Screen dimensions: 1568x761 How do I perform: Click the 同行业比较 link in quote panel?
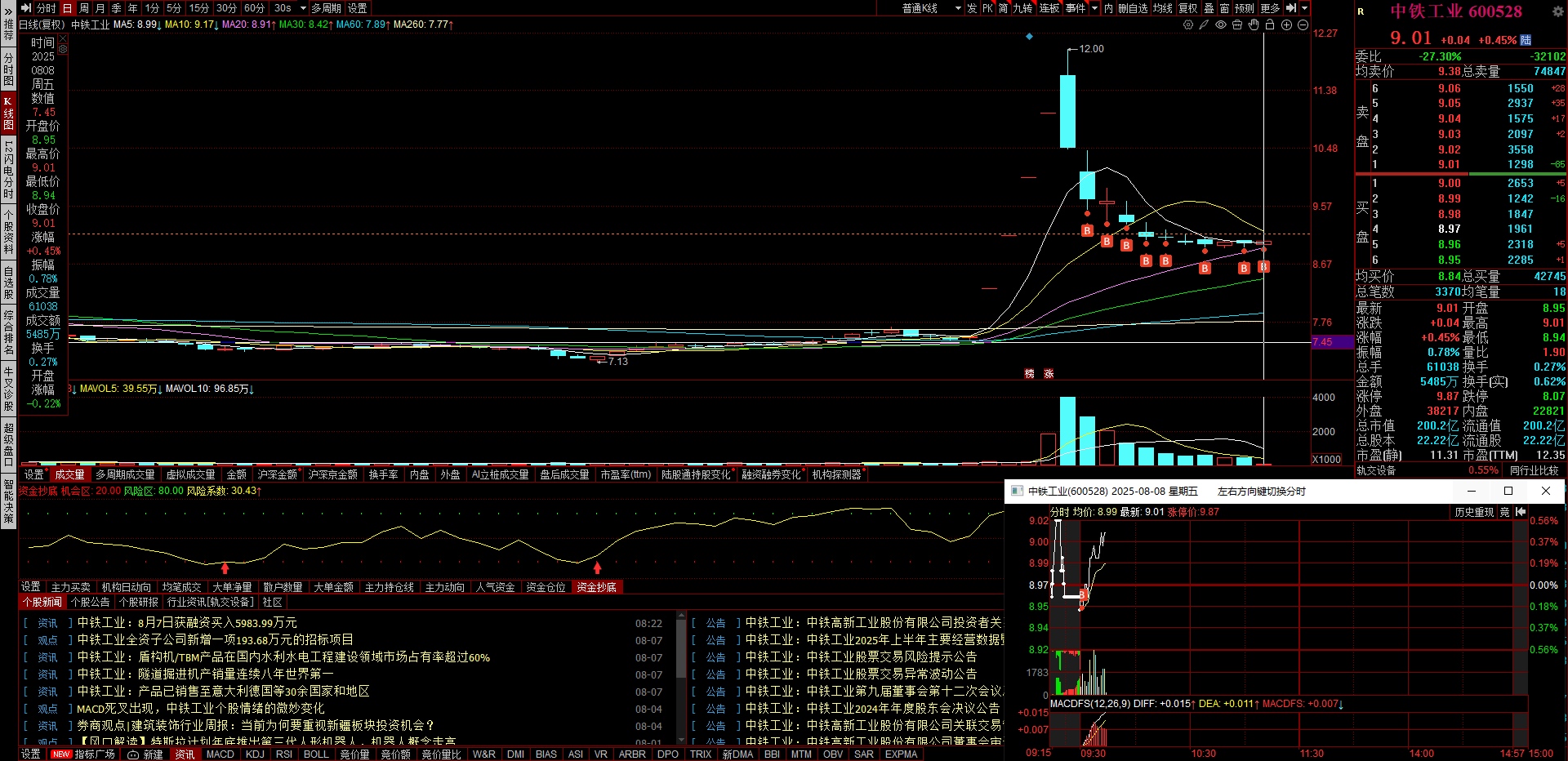pos(1535,470)
